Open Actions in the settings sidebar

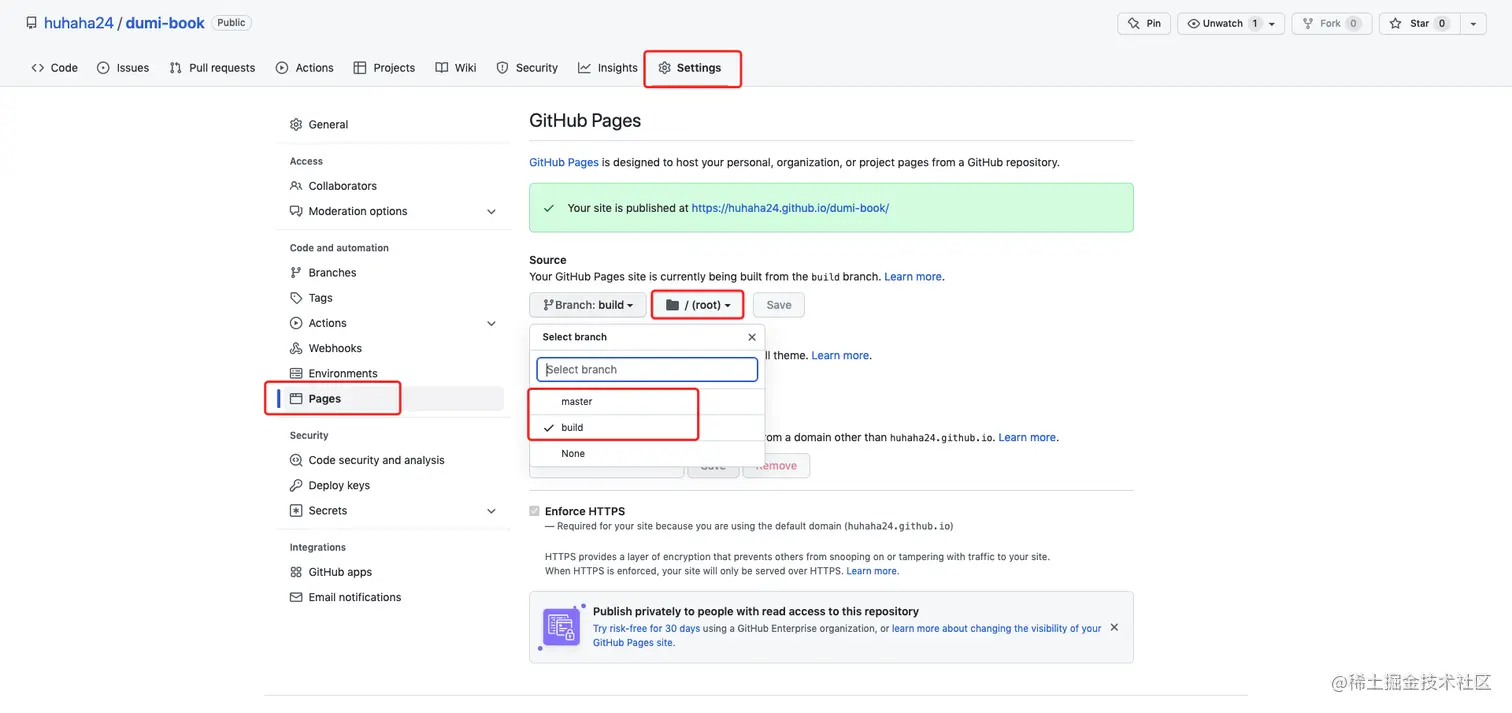pos(327,323)
